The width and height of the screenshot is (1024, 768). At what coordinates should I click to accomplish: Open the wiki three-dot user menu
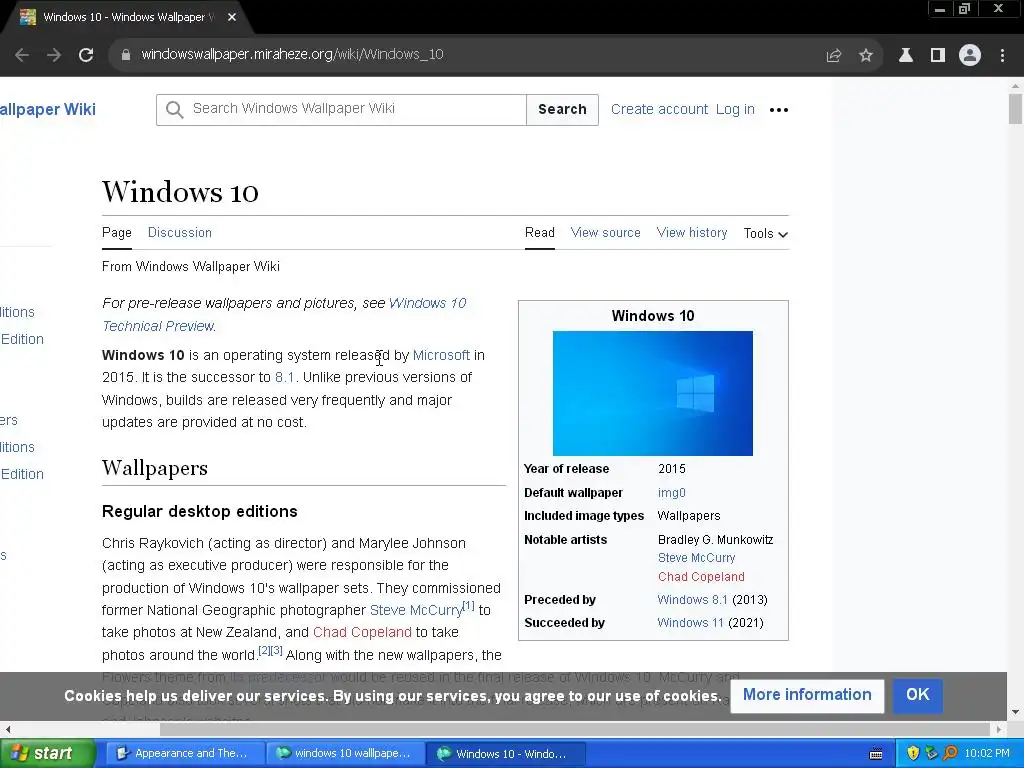[x=778, y=110]
